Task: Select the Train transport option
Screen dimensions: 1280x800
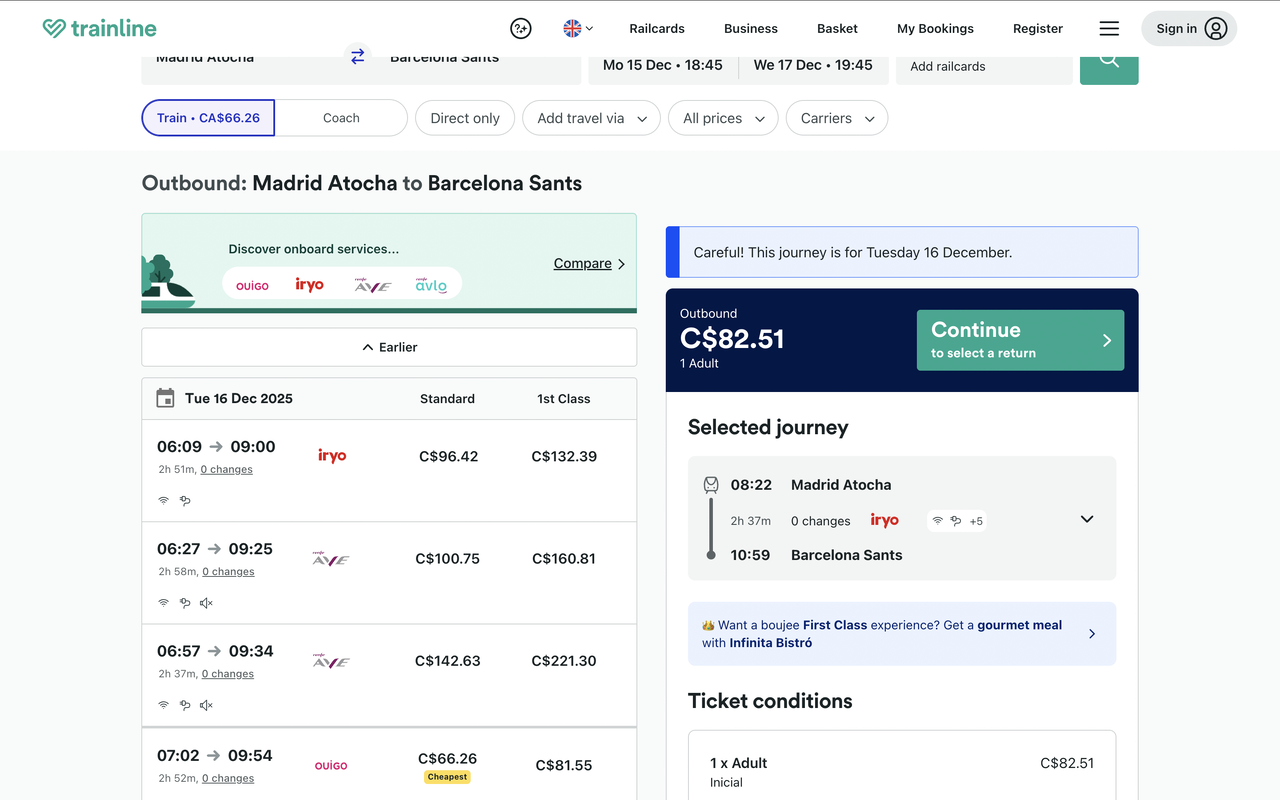Action: pos(208,118)
